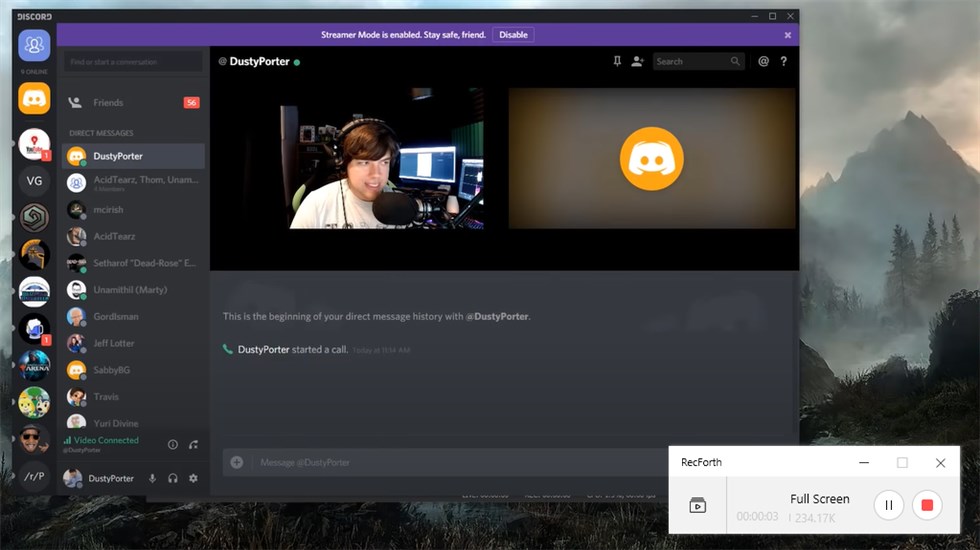Open the sunglasses face server icon
This screenshot has width=980, height=550.
(x=34, y=439)
